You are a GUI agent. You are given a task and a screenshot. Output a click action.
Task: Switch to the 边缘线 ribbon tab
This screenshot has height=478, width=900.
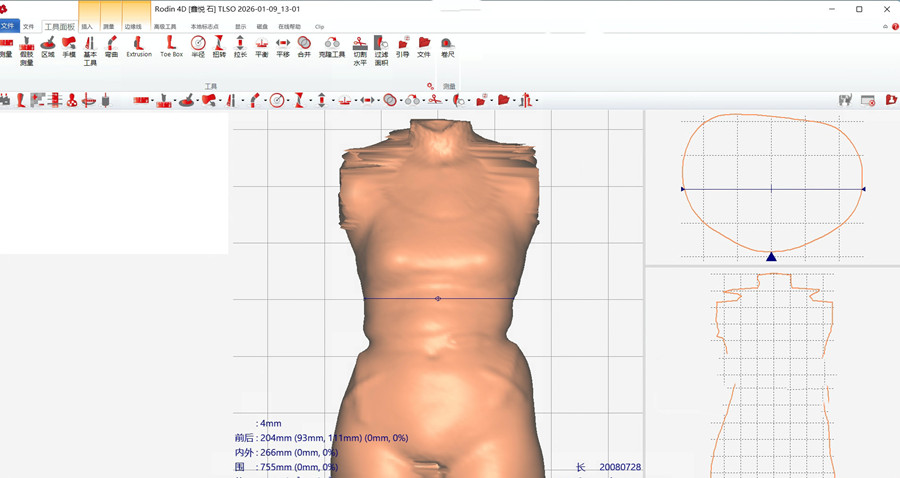point(133,26)
